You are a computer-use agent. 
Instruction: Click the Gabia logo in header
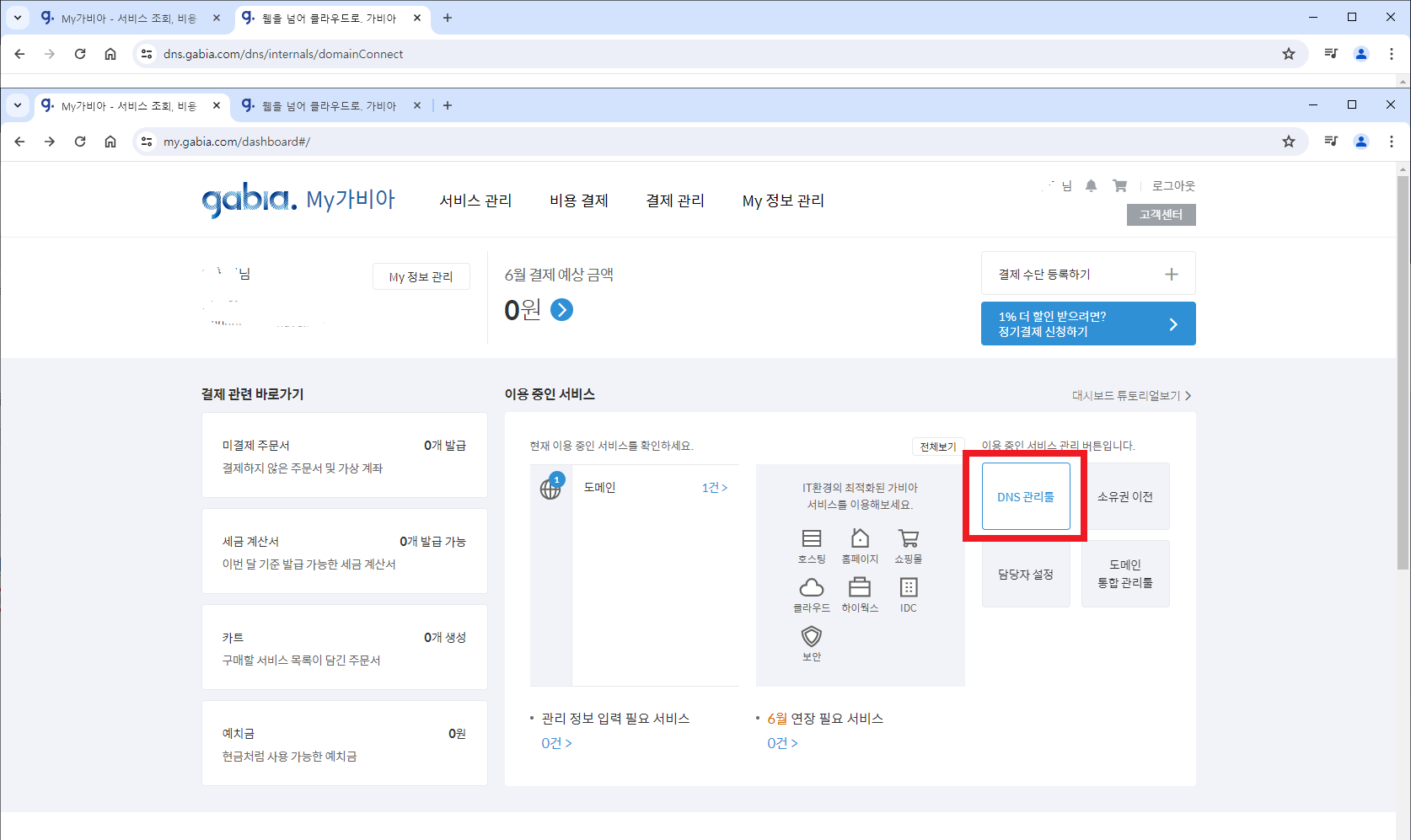coord(249,201)
